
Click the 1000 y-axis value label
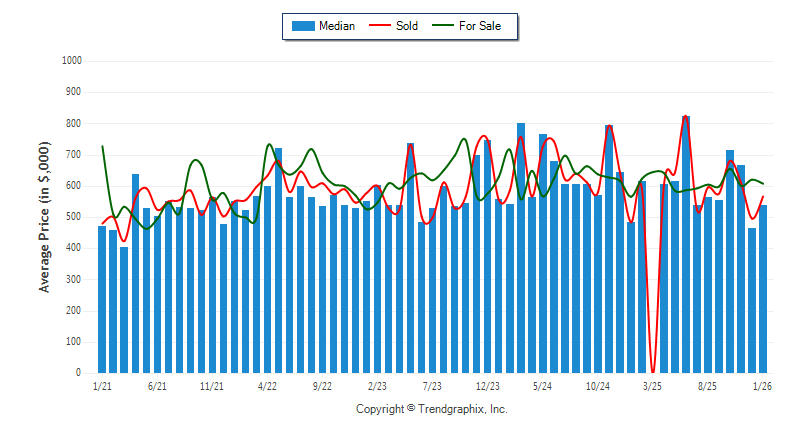click(71, 61)
